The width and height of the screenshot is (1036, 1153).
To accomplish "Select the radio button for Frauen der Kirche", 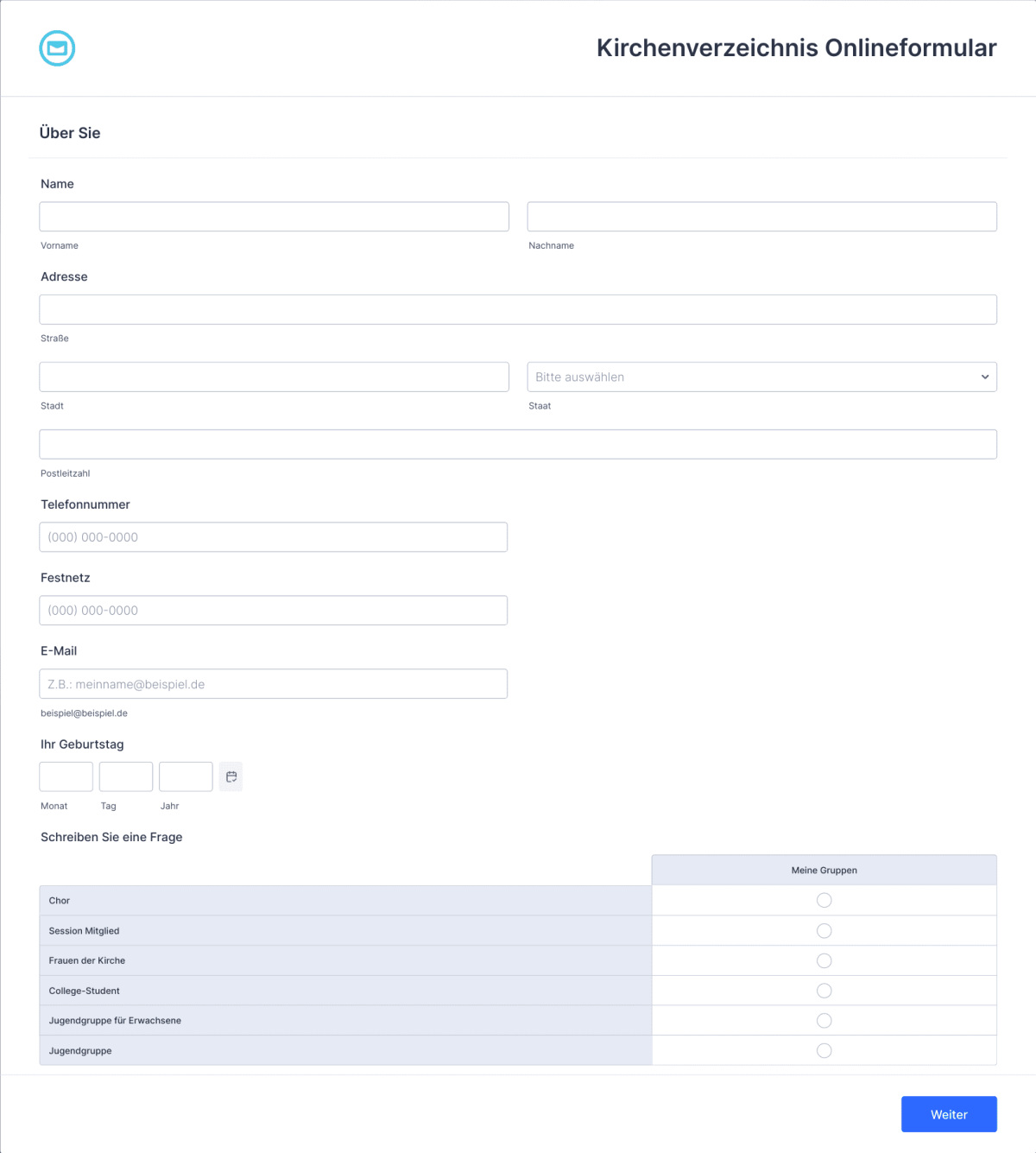I will 824,960.
